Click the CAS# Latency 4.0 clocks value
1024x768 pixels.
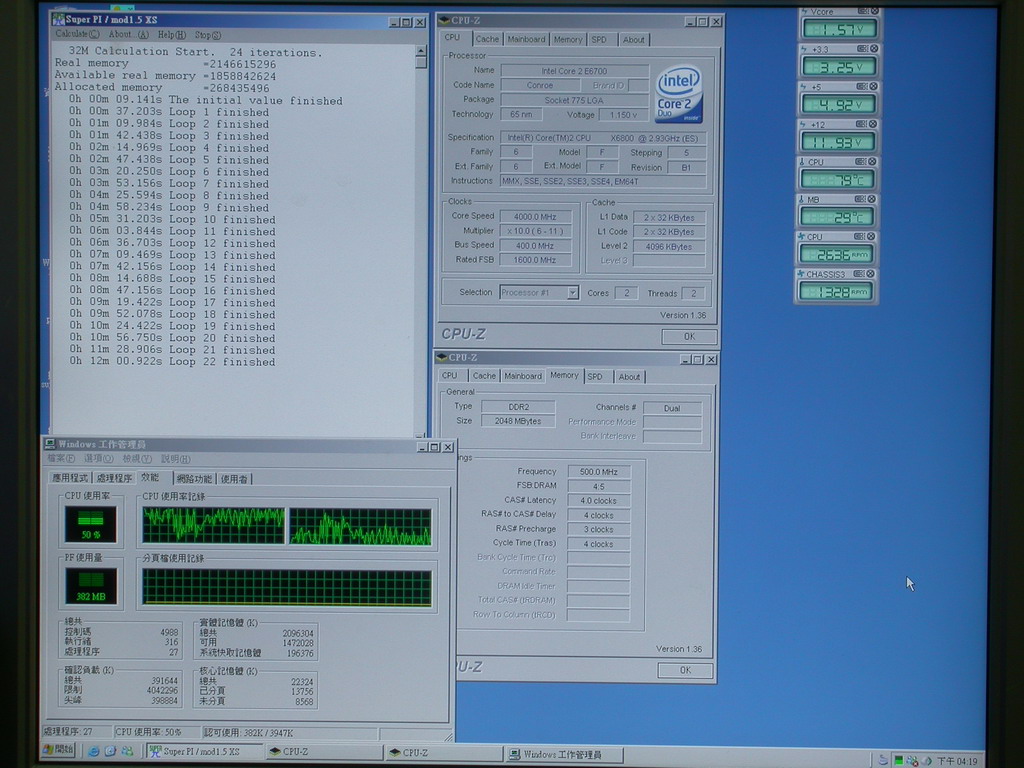599,501
